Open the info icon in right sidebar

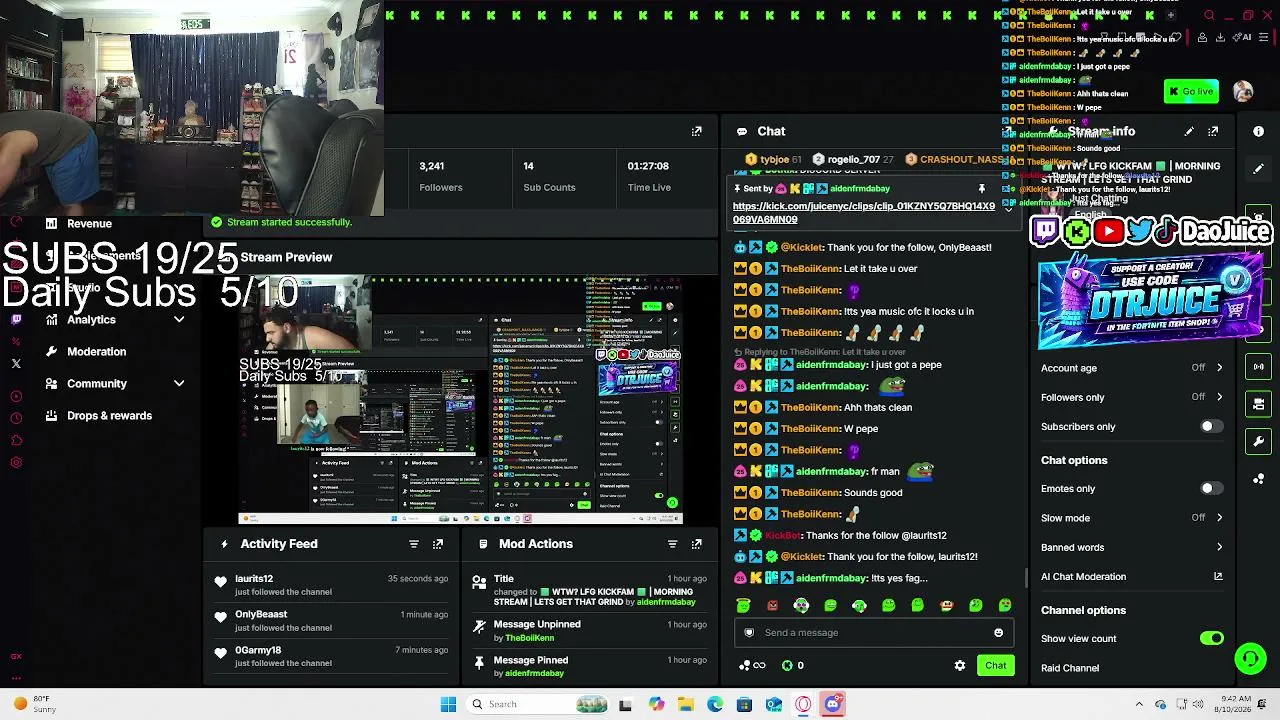click(x=1258, y=131)
